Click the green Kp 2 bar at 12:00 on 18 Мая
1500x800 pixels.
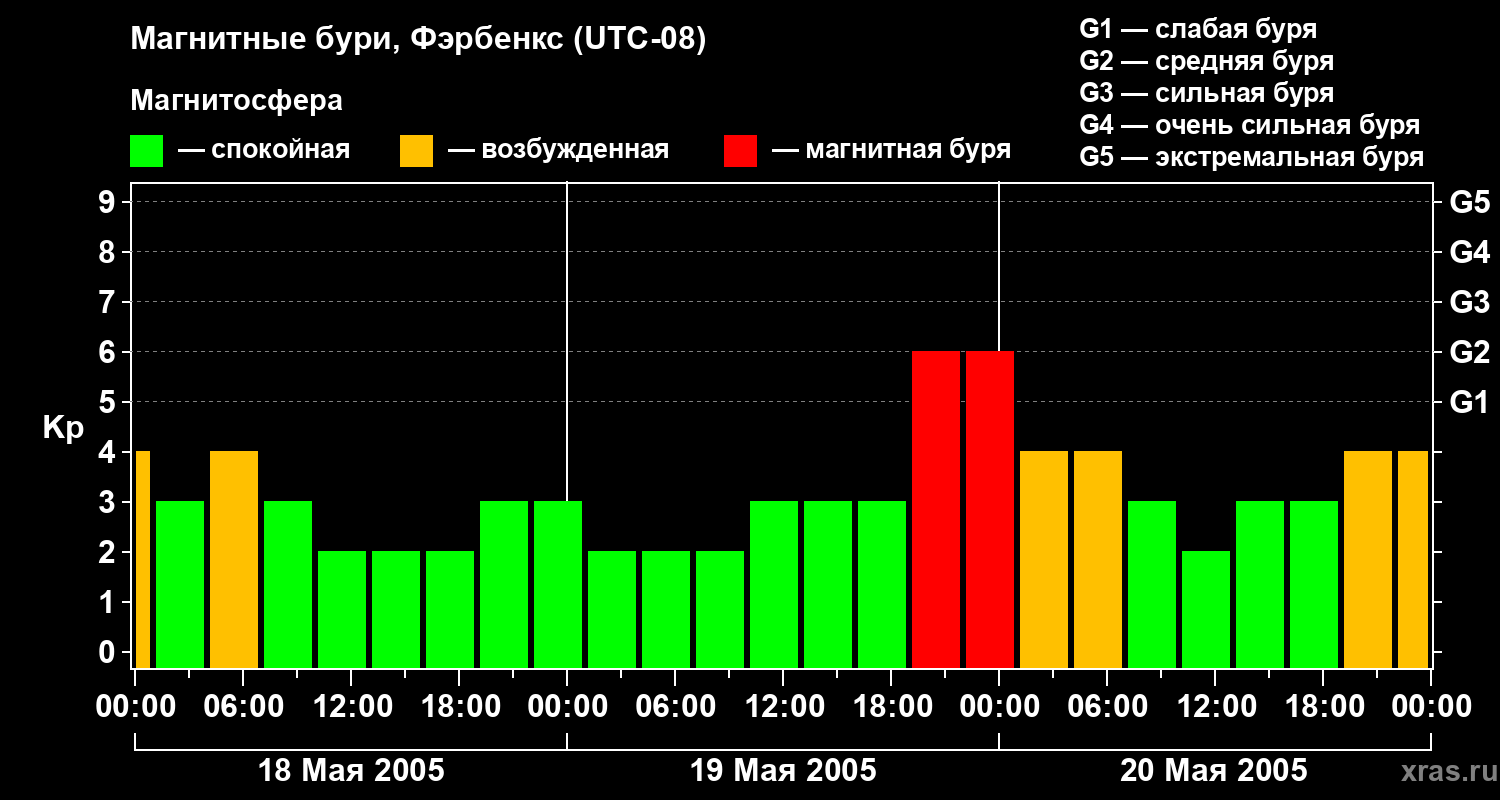click(342, 609)
